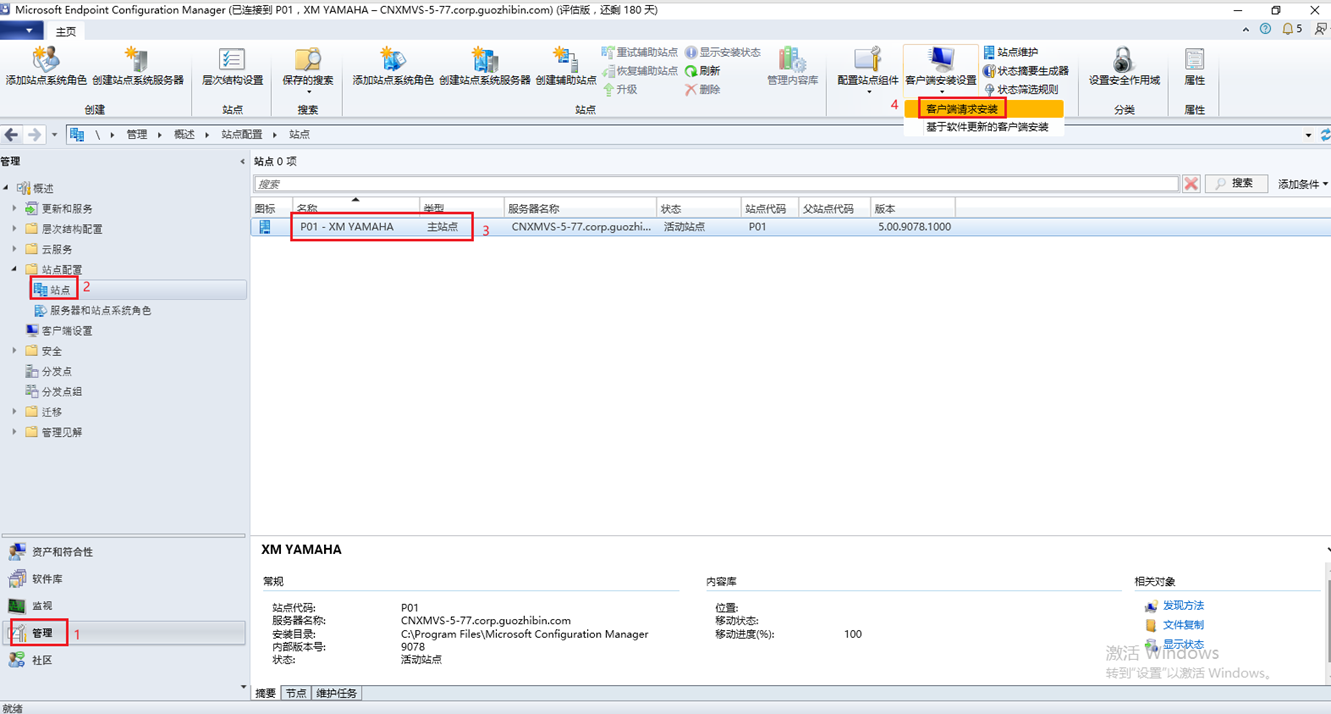Click Create Secondary Site (创建辅助站点)
This screenshot has height=714, width=1331.
[566, 67]
